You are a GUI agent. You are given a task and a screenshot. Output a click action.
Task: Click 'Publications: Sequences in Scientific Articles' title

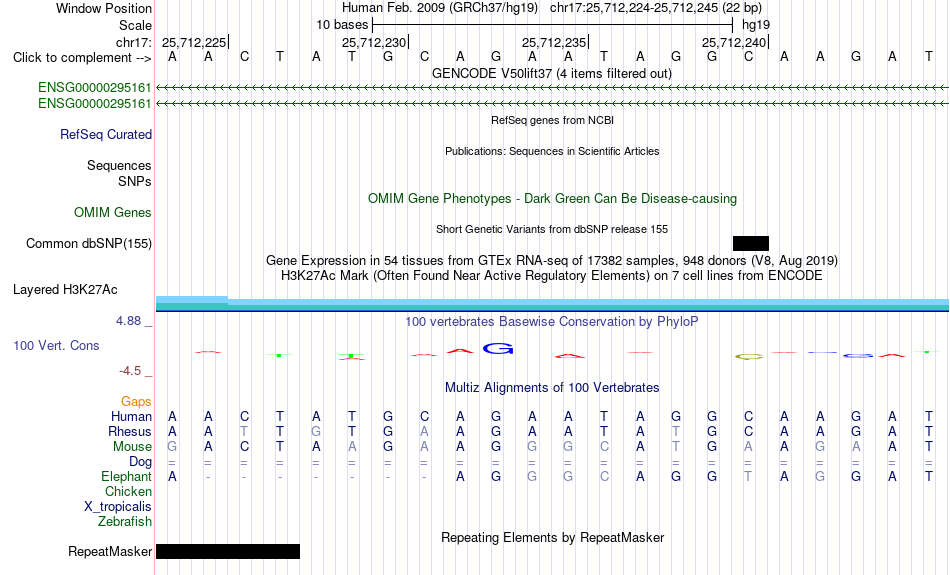(552, 151)
